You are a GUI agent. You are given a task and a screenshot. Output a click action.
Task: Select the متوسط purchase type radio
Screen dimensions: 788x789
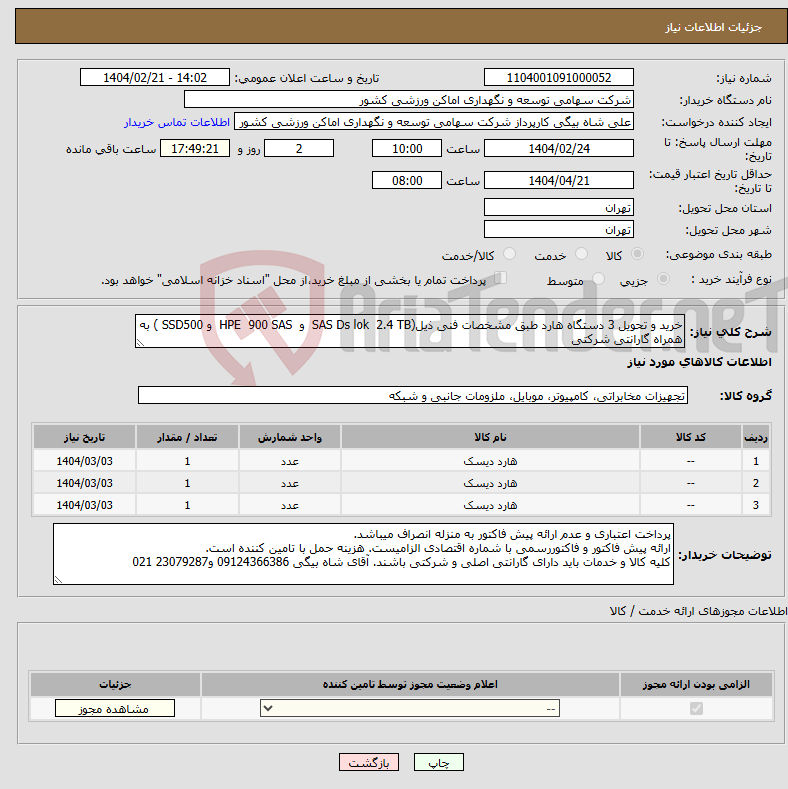coord(598,278)
